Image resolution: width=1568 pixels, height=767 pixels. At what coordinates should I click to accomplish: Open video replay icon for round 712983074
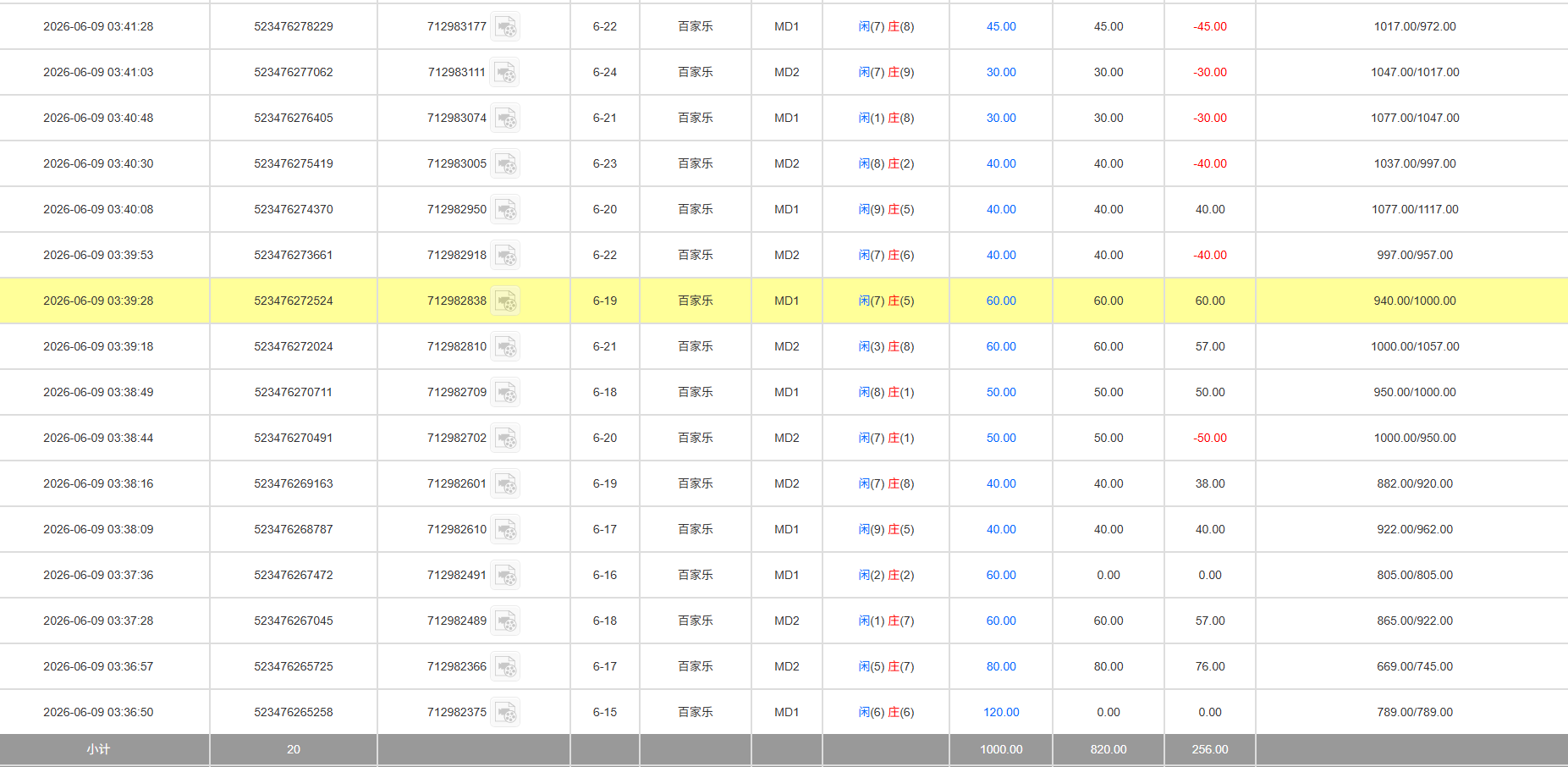(x=505, y=118)
